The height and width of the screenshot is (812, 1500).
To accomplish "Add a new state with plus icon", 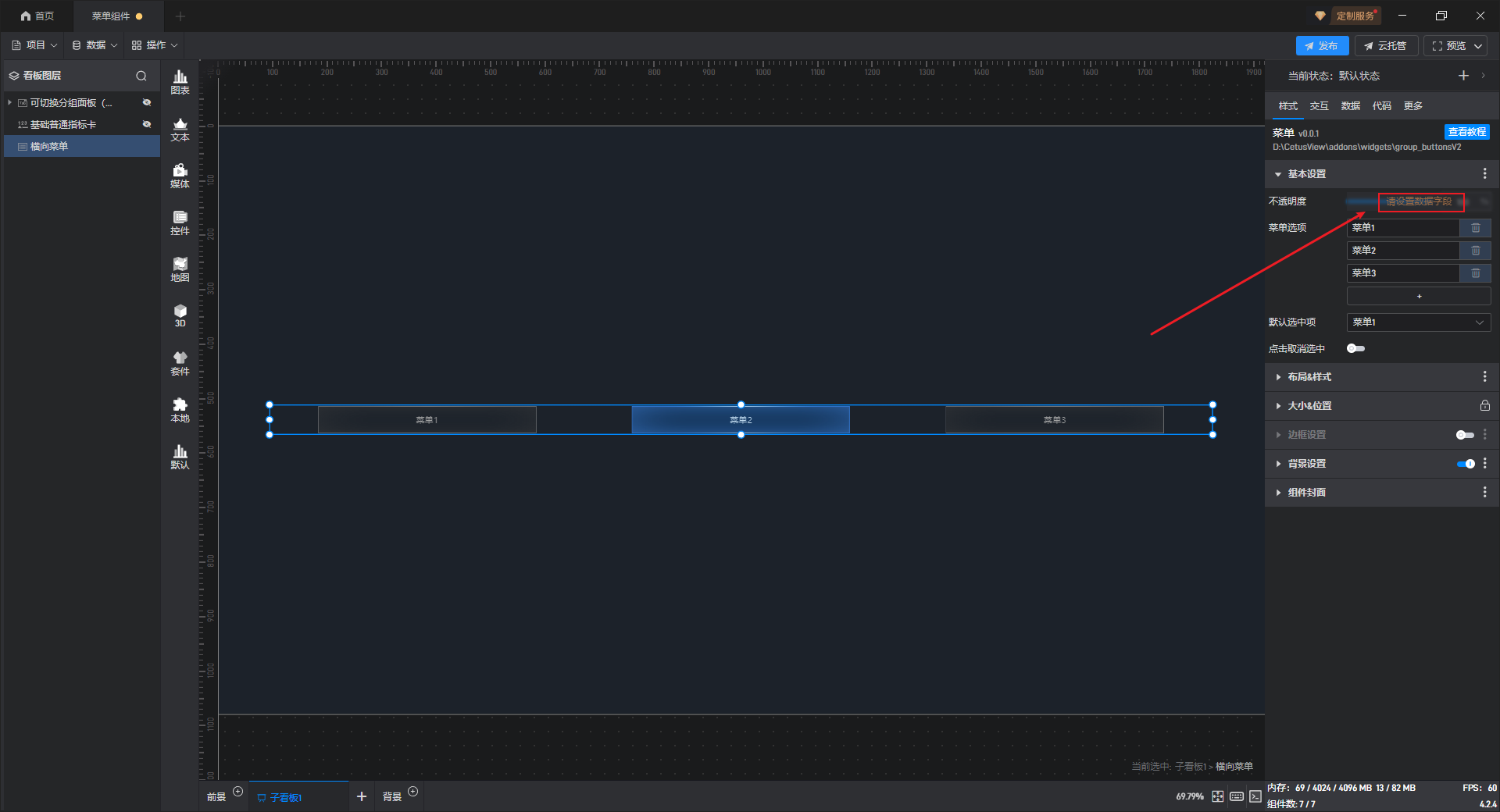I will point(1463,76).
